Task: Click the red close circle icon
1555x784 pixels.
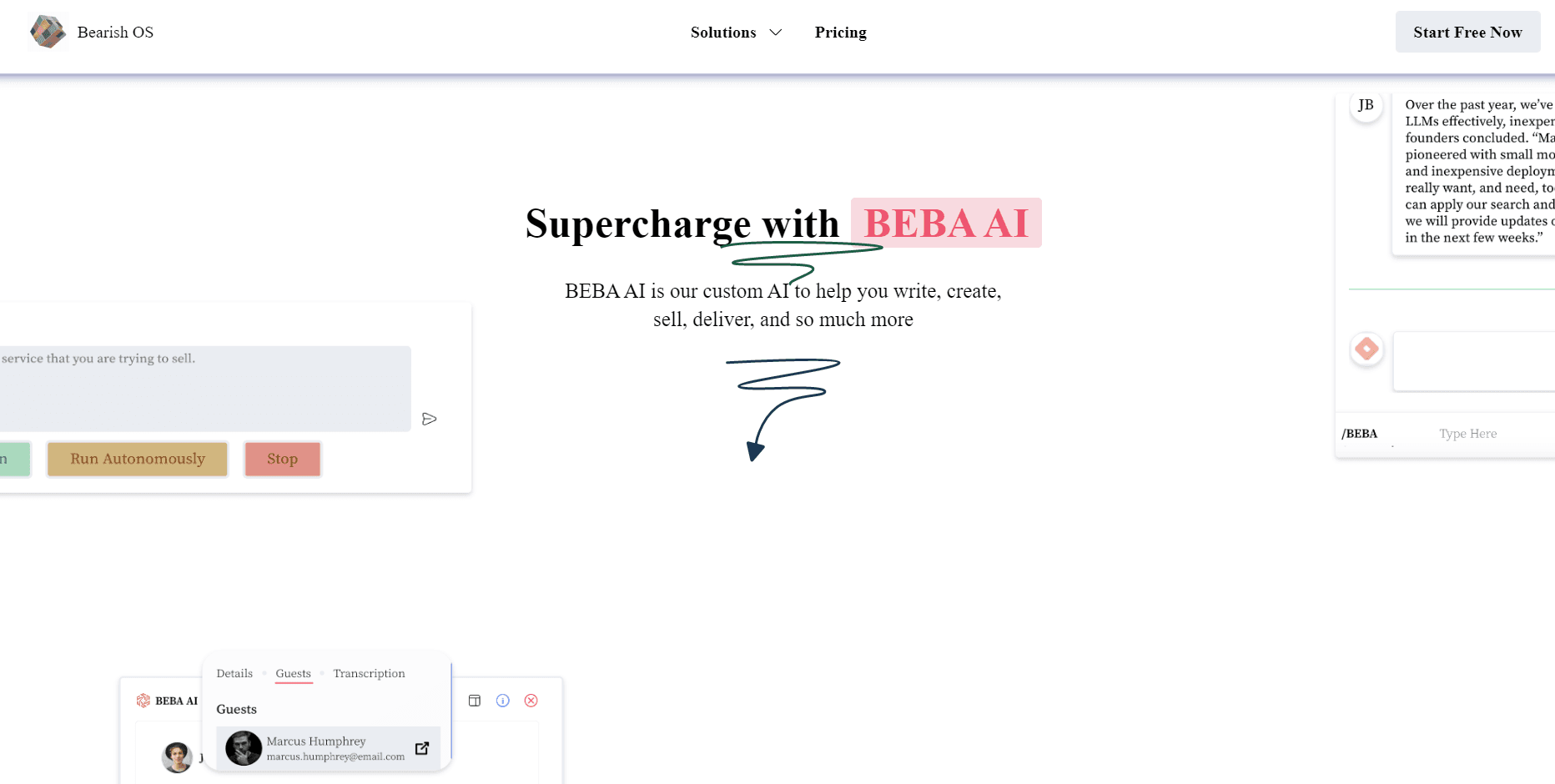Action: pyautogui.click(x=531, y=701)
